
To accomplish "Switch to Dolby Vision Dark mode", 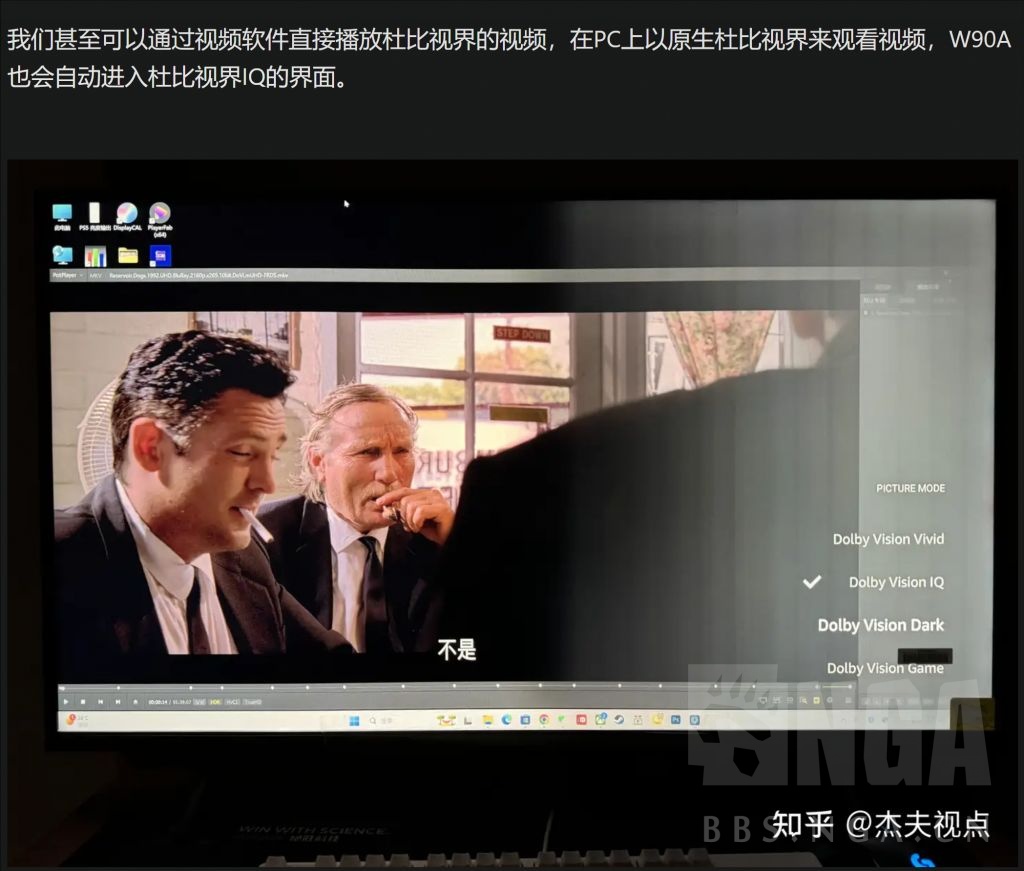I will [x=881, y=625].
